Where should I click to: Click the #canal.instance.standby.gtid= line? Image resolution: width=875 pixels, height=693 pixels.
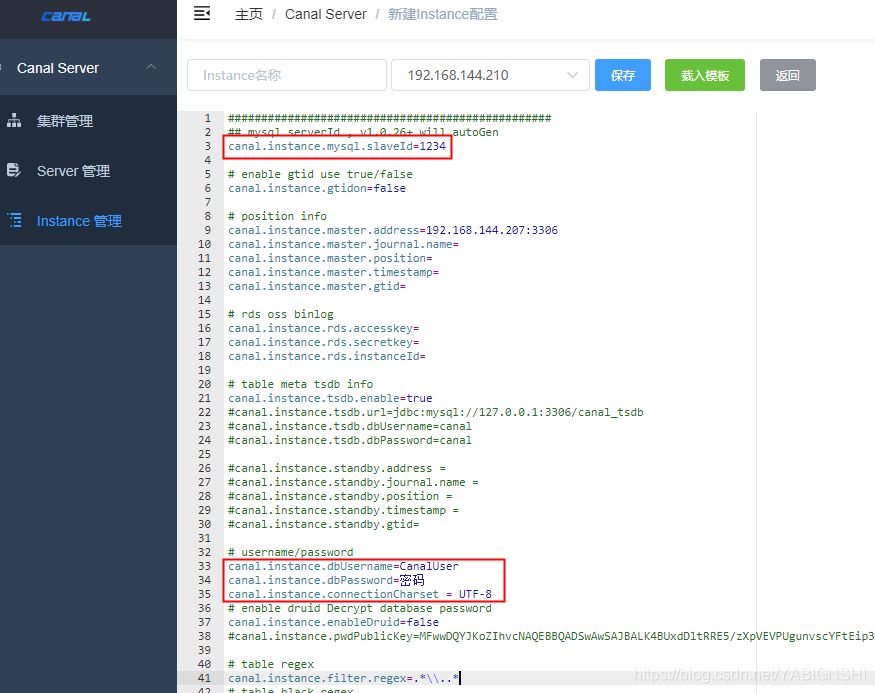tap(323, 524)
